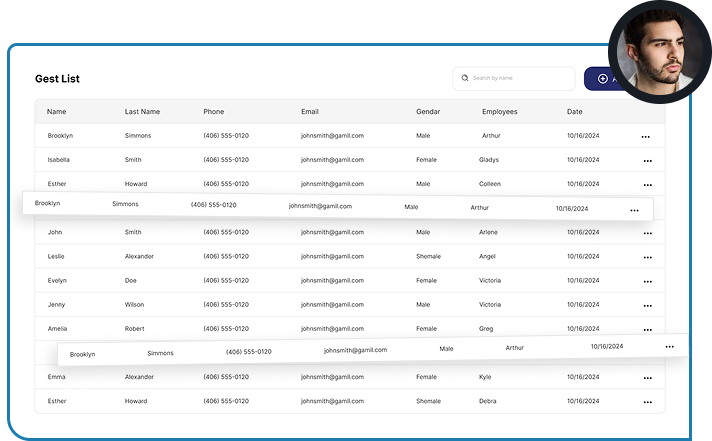
Task: Select the Employees column header
Action: click(x=499, y=112)
